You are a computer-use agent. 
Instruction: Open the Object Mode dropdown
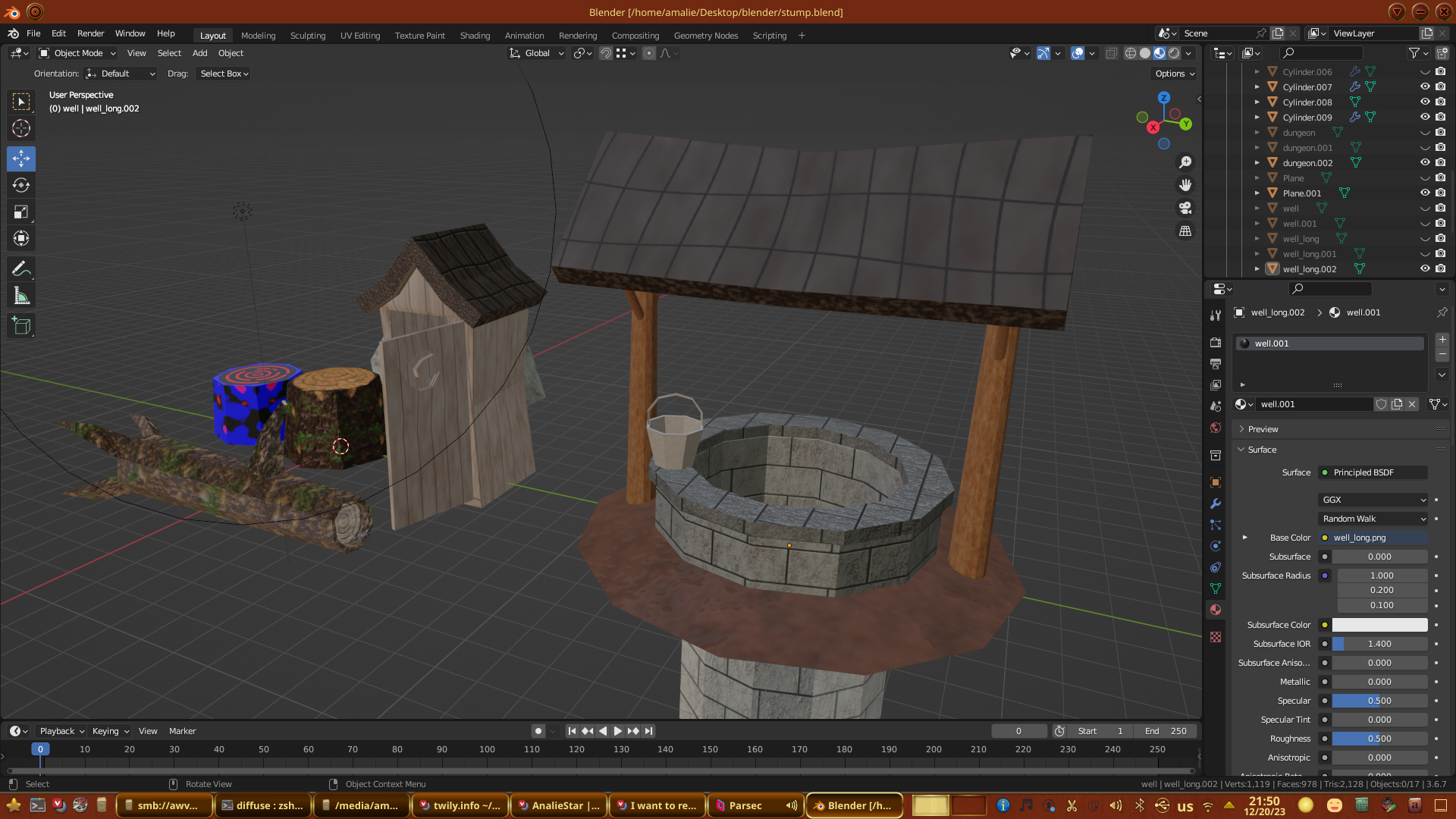click(x=77, y=53)
